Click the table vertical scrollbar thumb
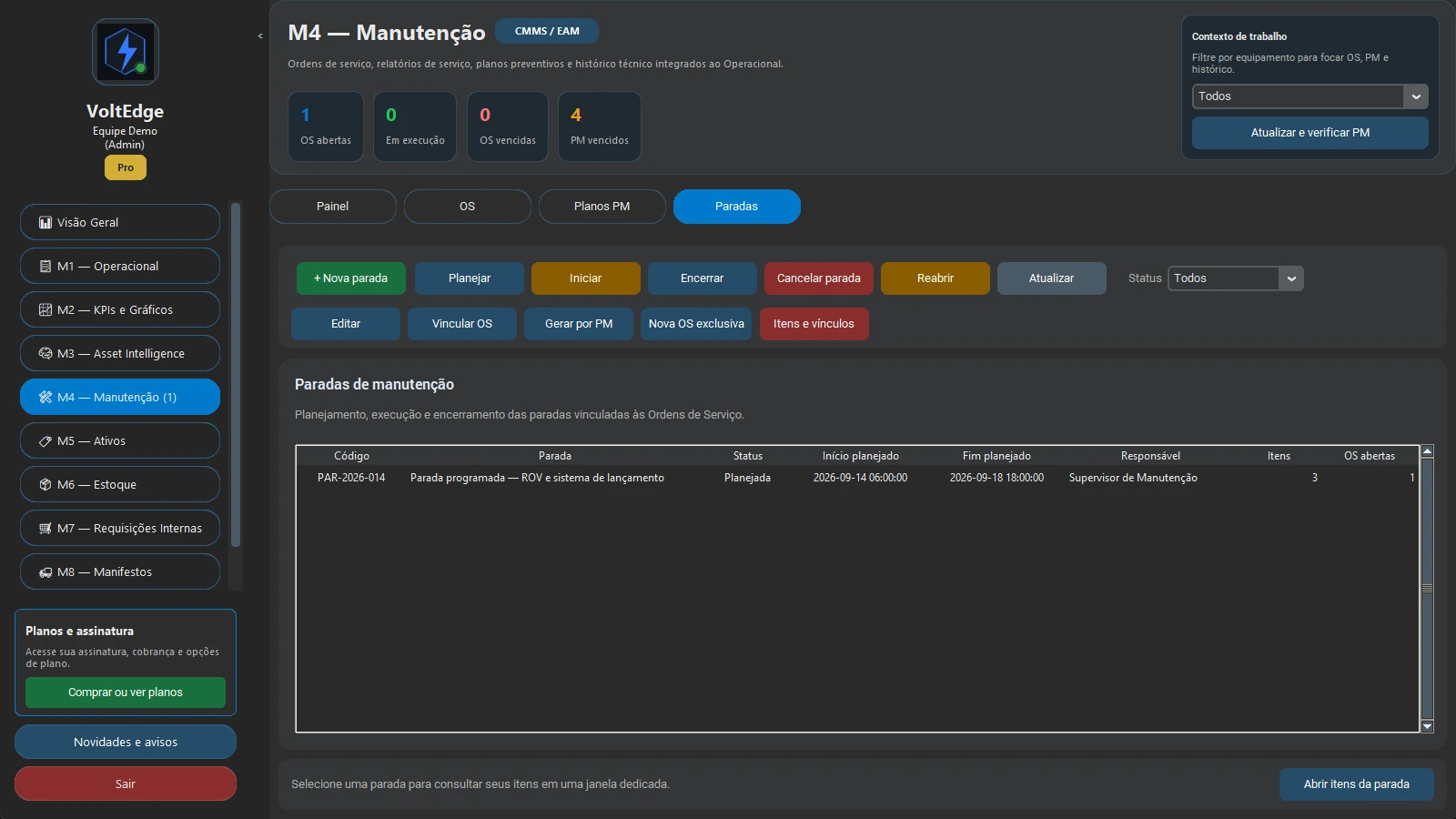Screen dimensions: 1456x819 [1427, 589]
